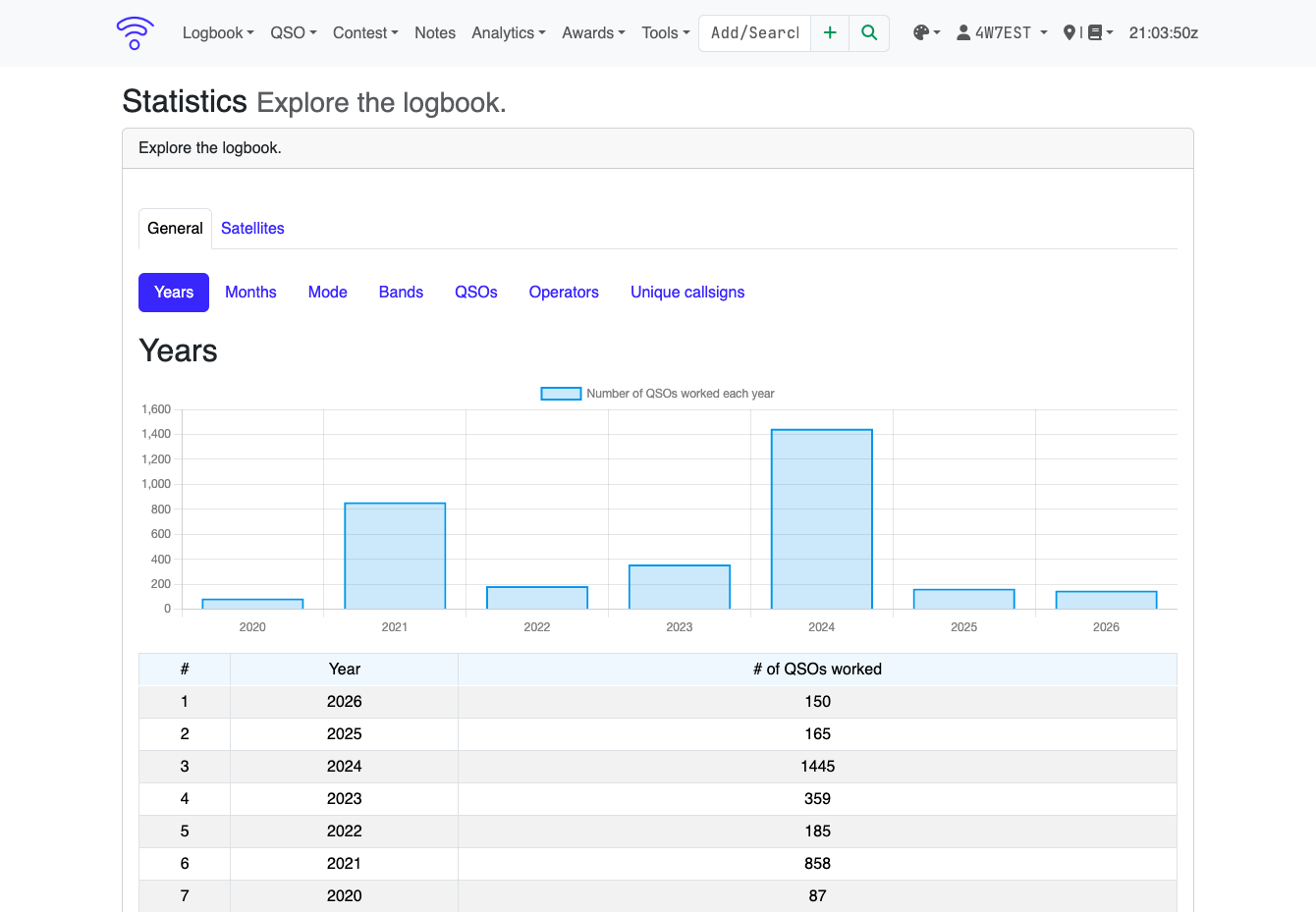1316x912 pixels.
Task: Click the 2020 bar in the chart
Action: (x=252, y=604)
